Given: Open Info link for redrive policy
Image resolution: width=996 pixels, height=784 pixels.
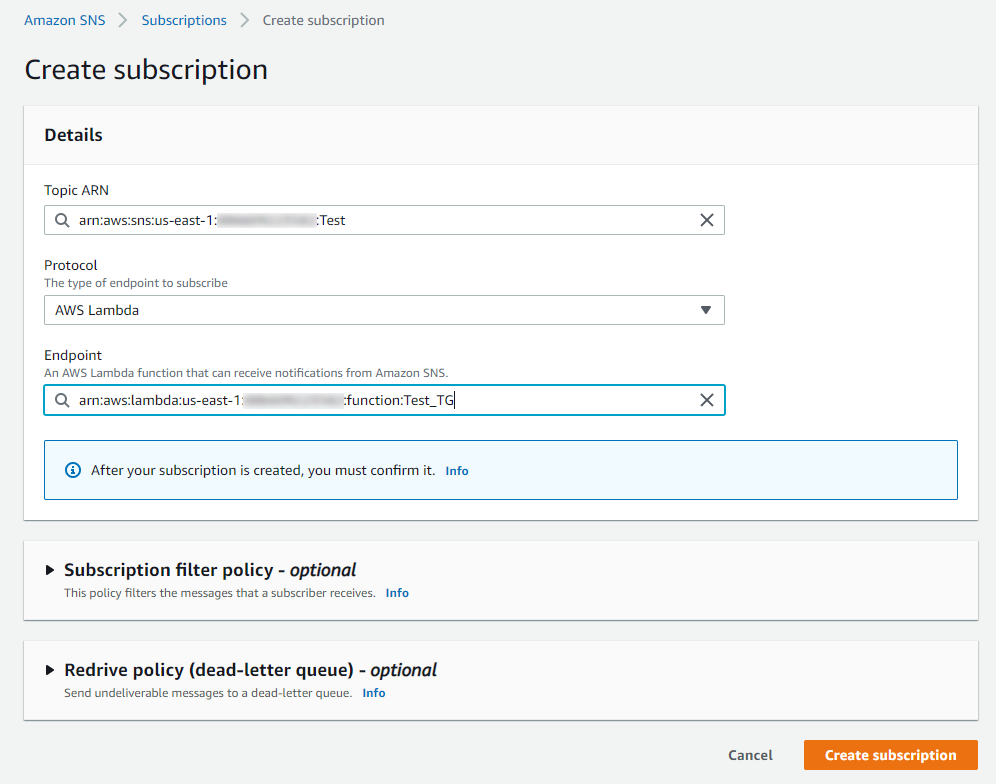Looking at the screenshot, I should coord(374,693).
